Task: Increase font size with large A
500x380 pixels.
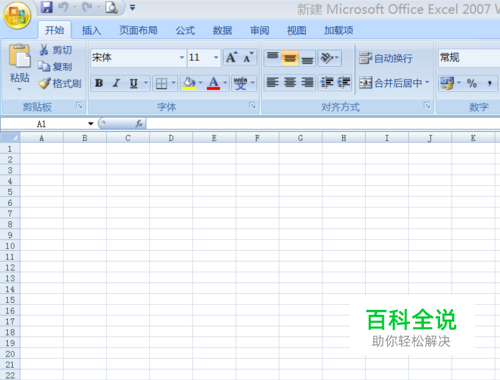Action: (232, 57)
